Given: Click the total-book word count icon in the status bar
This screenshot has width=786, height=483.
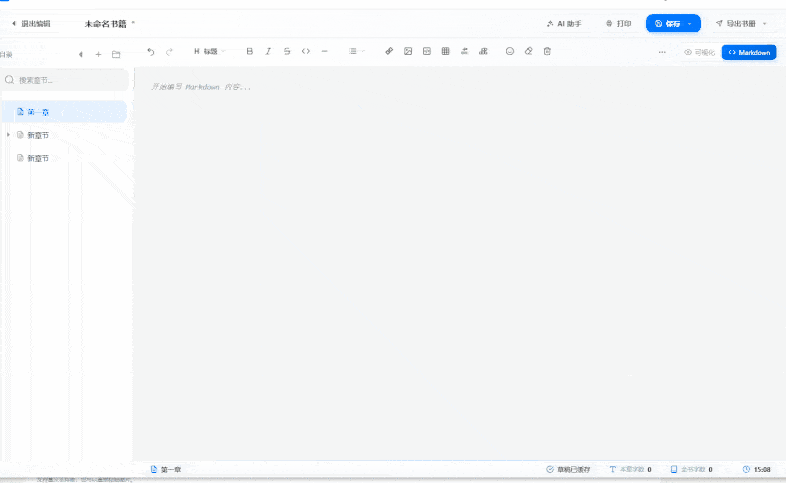Looking at the screenshot, I should [674, 469].
